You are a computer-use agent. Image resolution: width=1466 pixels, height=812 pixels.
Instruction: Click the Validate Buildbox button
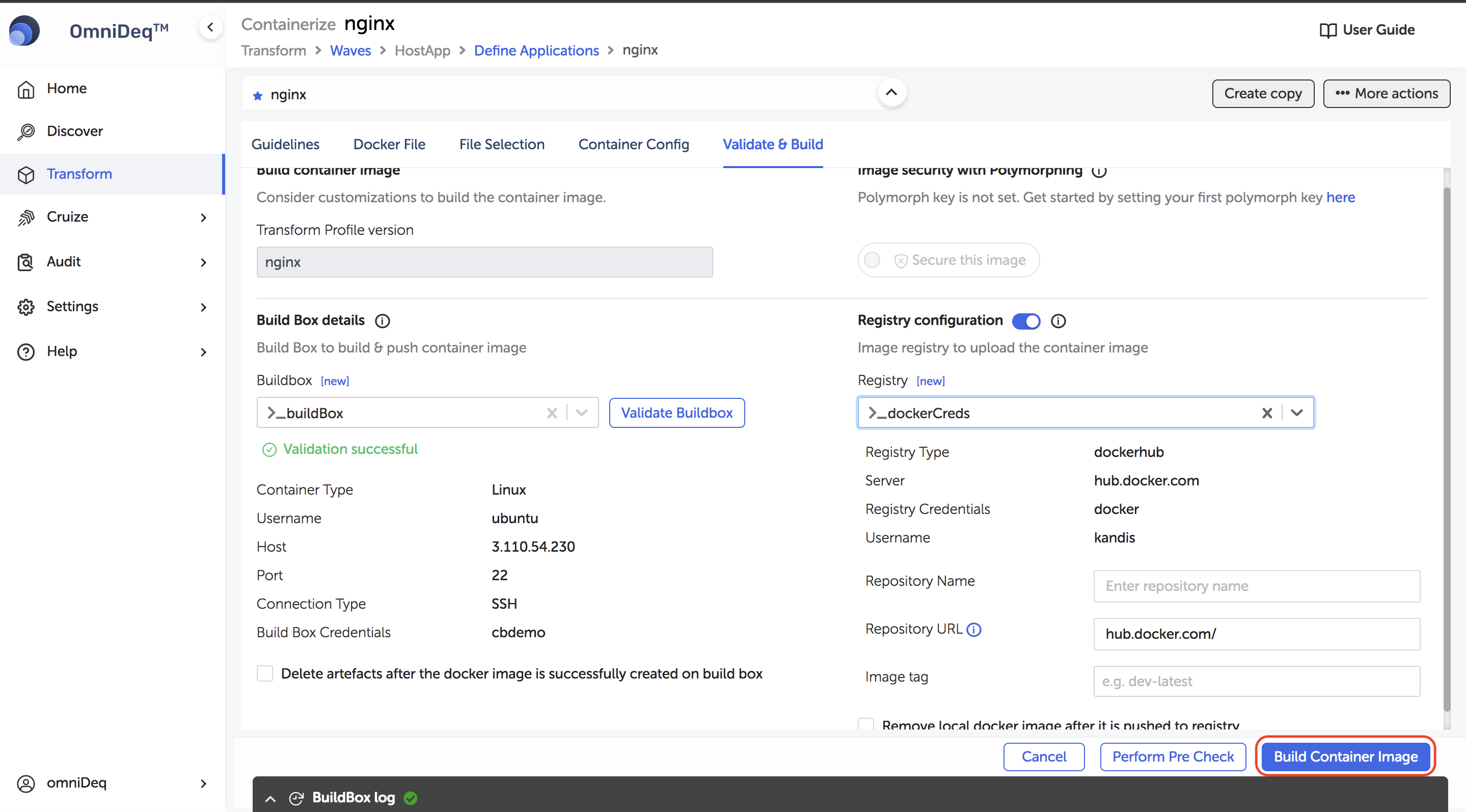tap(676, 413)
